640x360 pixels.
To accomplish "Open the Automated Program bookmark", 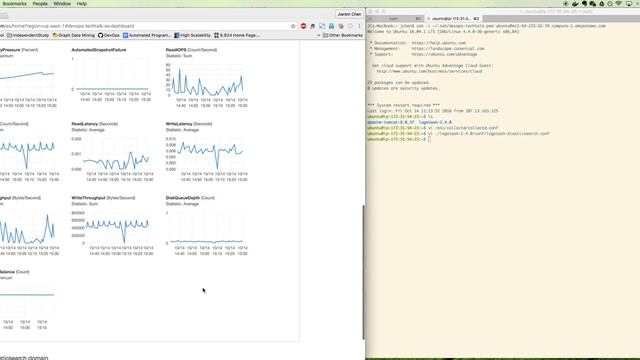I will tap(147, 36).
